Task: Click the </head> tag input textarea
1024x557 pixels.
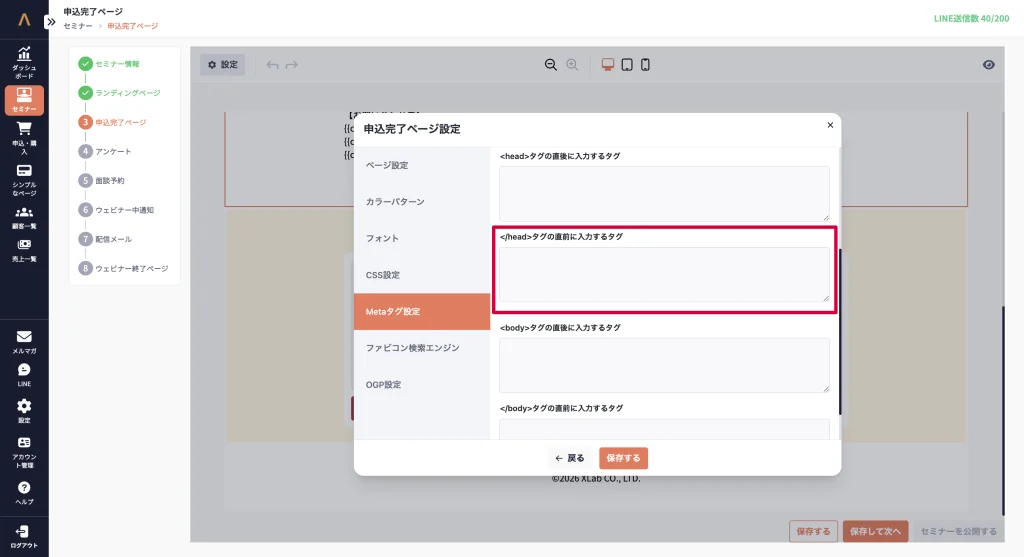Action: point(664,274)
